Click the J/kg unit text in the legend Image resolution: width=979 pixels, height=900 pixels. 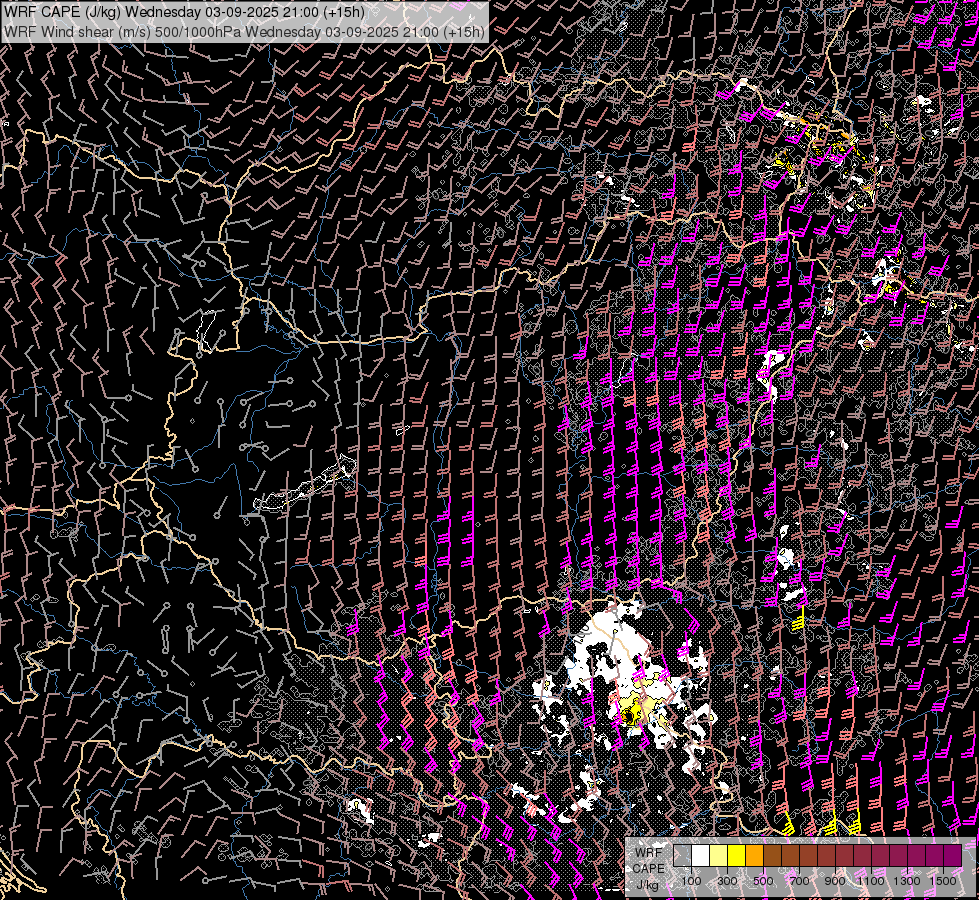click(x=647, y=885)
